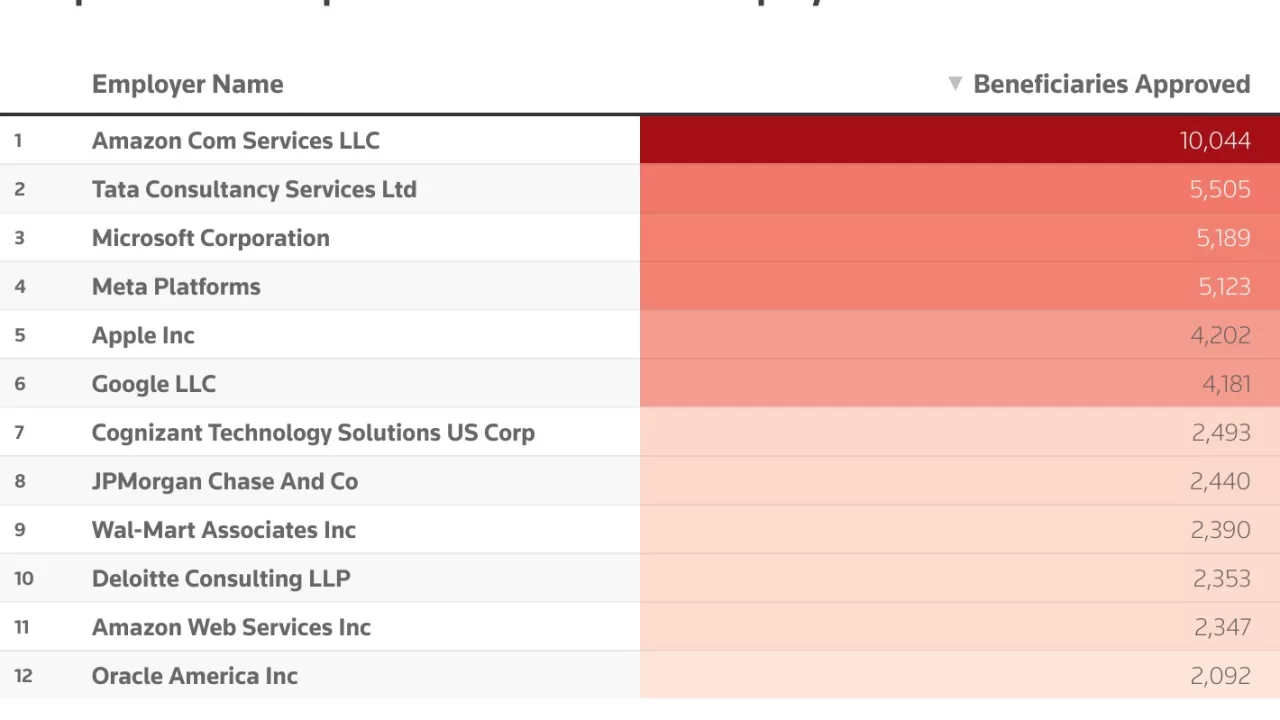Click the 5,123 value for Meta Platforms
The width and height of the screenshot is (1280, 720).
click(x=1224, y=287)
